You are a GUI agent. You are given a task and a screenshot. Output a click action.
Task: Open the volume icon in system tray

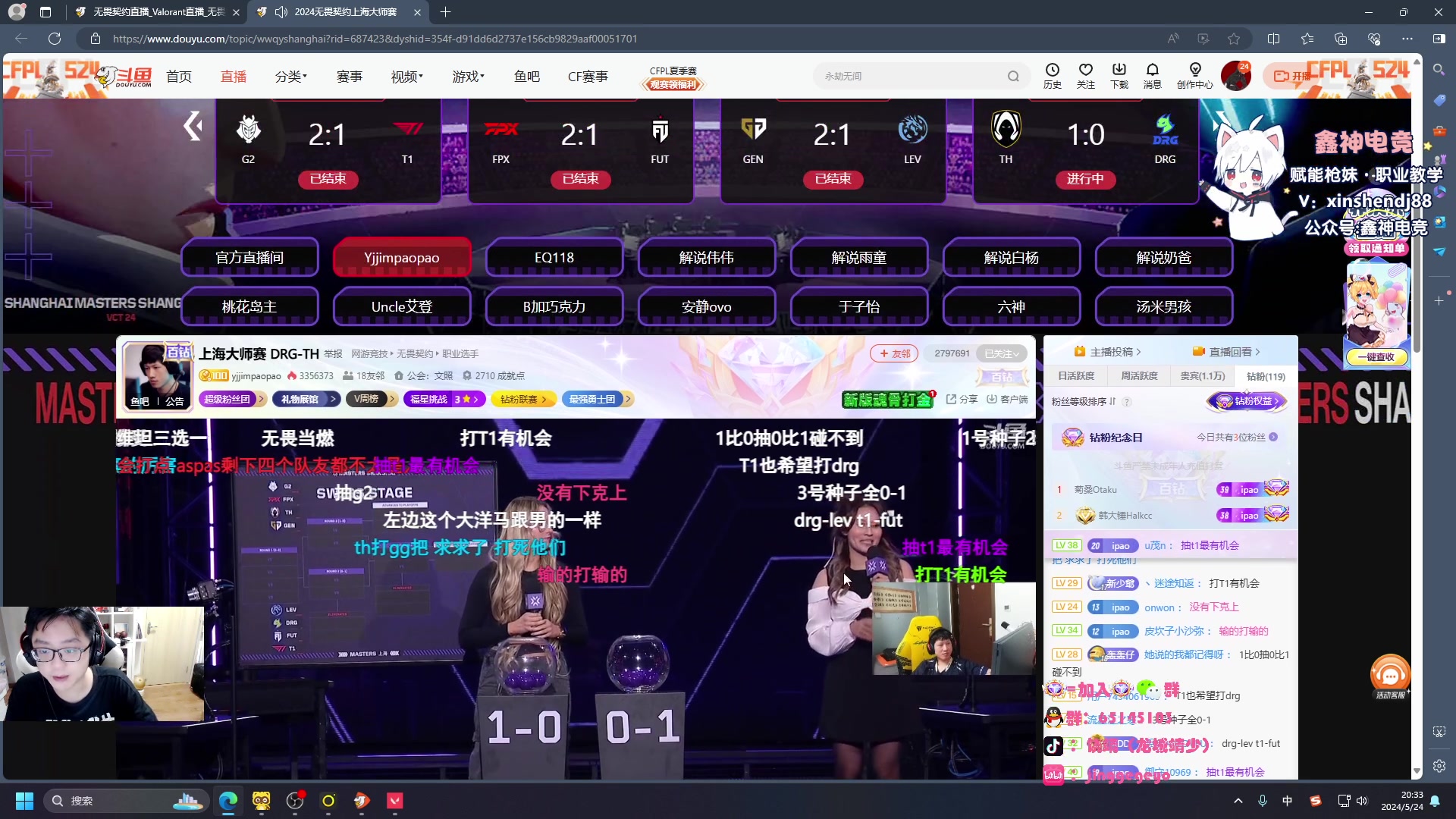pyautogui.click(x=1362, y=801)
